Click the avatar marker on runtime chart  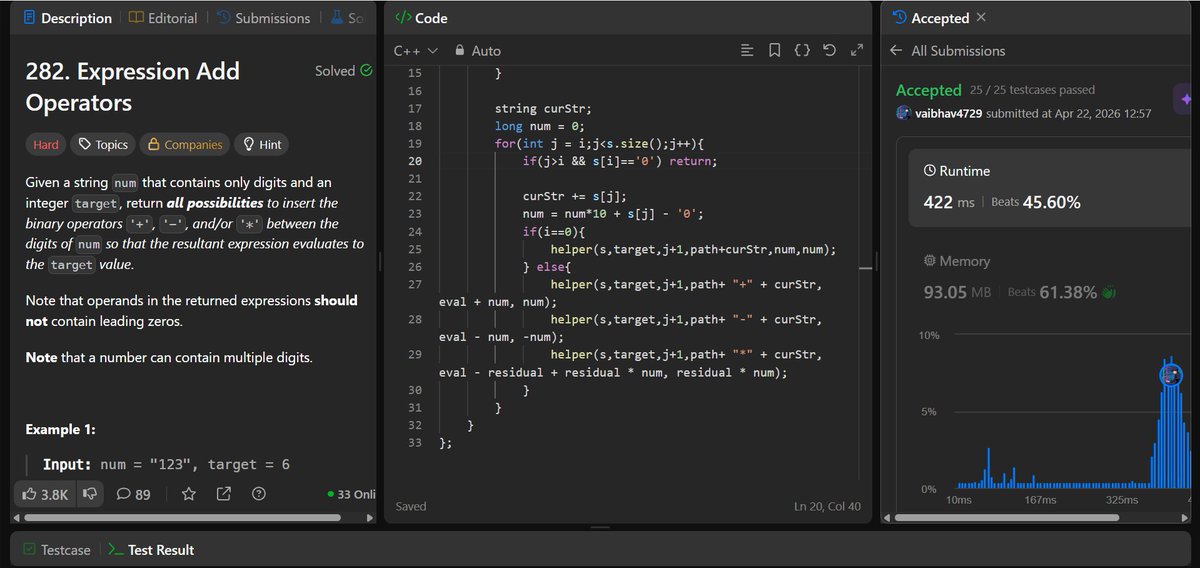(1171, 375)
